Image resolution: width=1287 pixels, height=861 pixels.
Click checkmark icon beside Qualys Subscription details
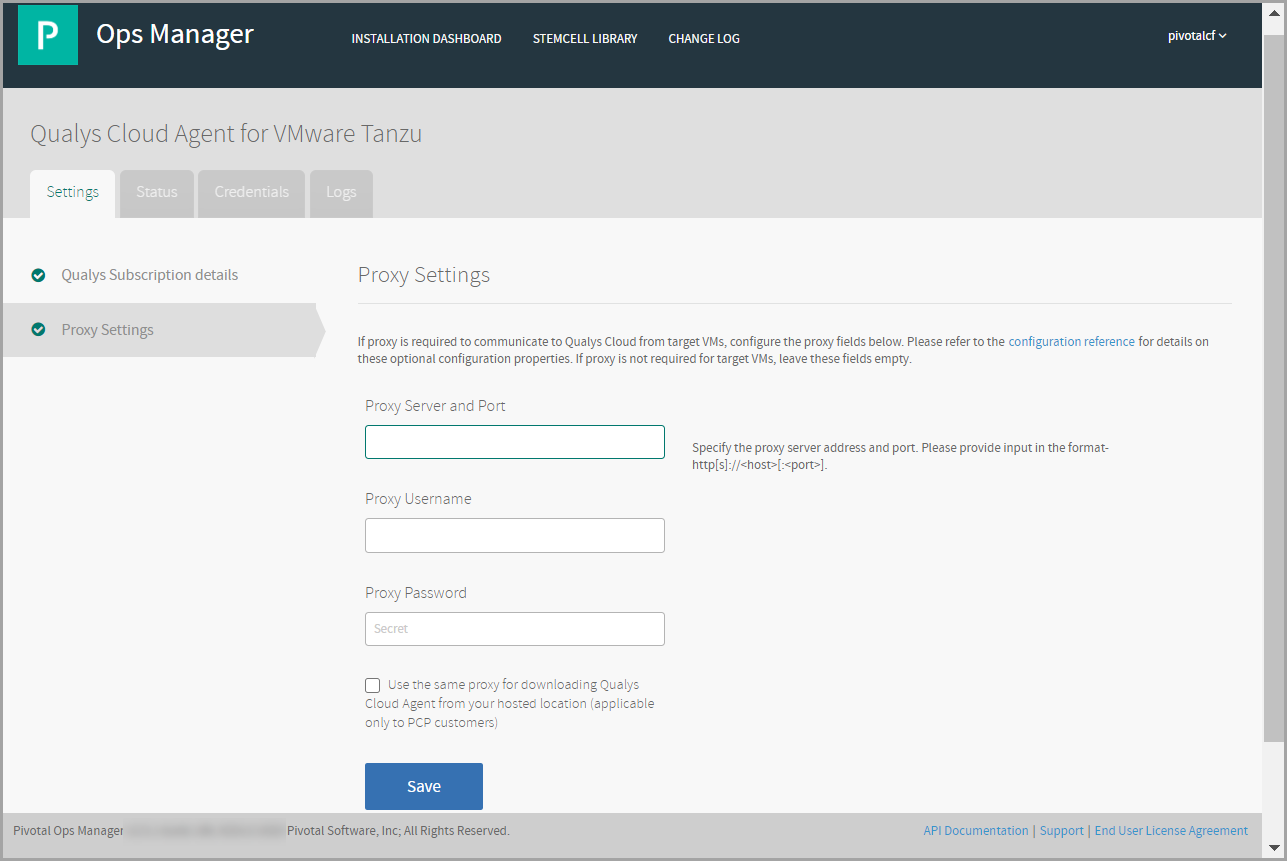point(38,275)
